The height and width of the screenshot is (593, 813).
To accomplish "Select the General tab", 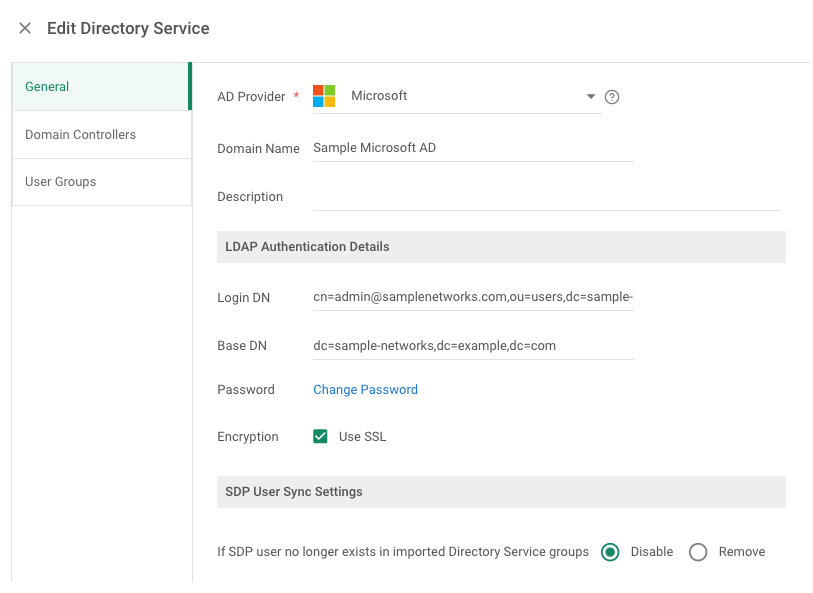I will coord(47,87).
